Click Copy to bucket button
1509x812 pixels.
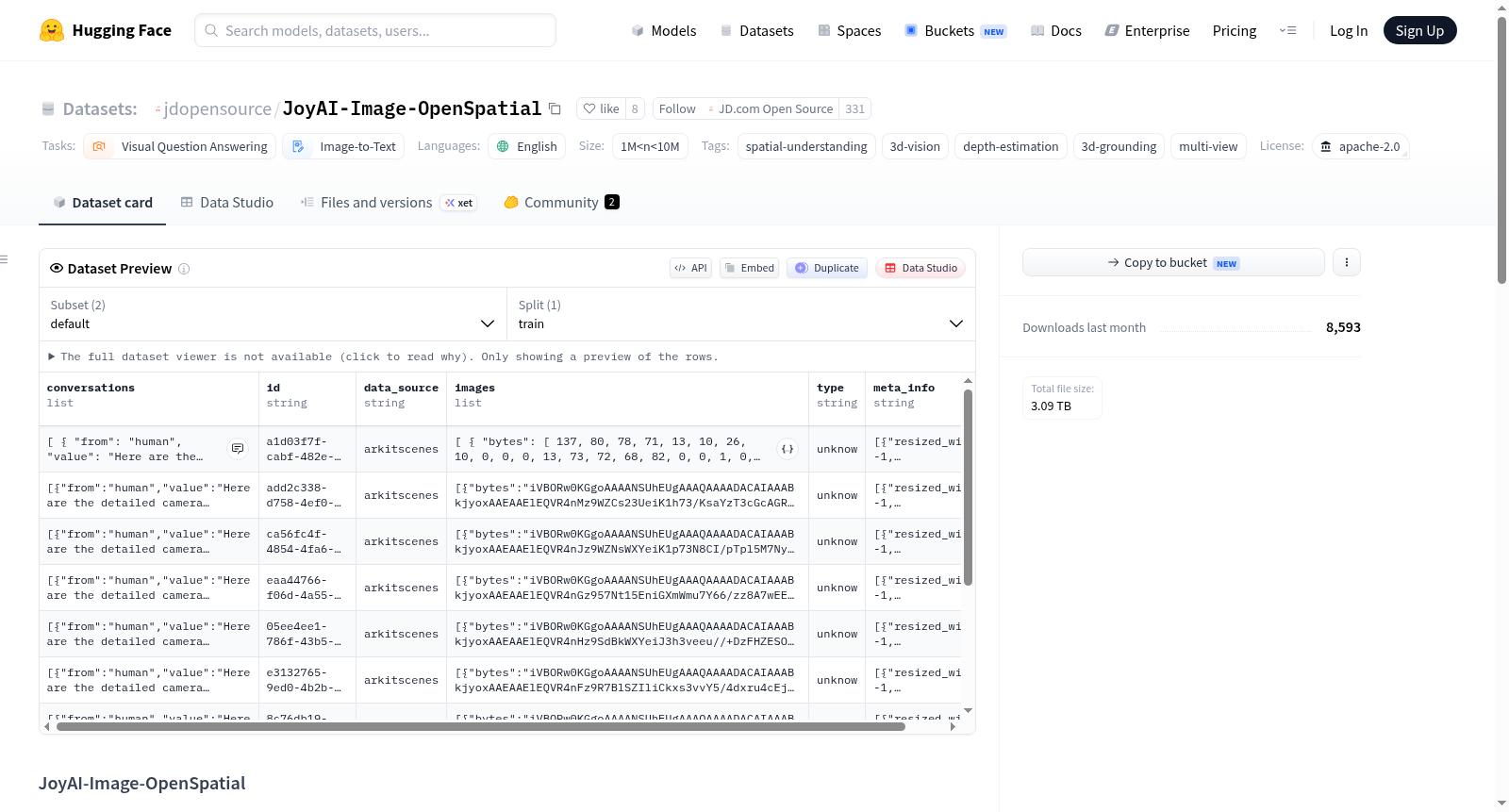1173,262
